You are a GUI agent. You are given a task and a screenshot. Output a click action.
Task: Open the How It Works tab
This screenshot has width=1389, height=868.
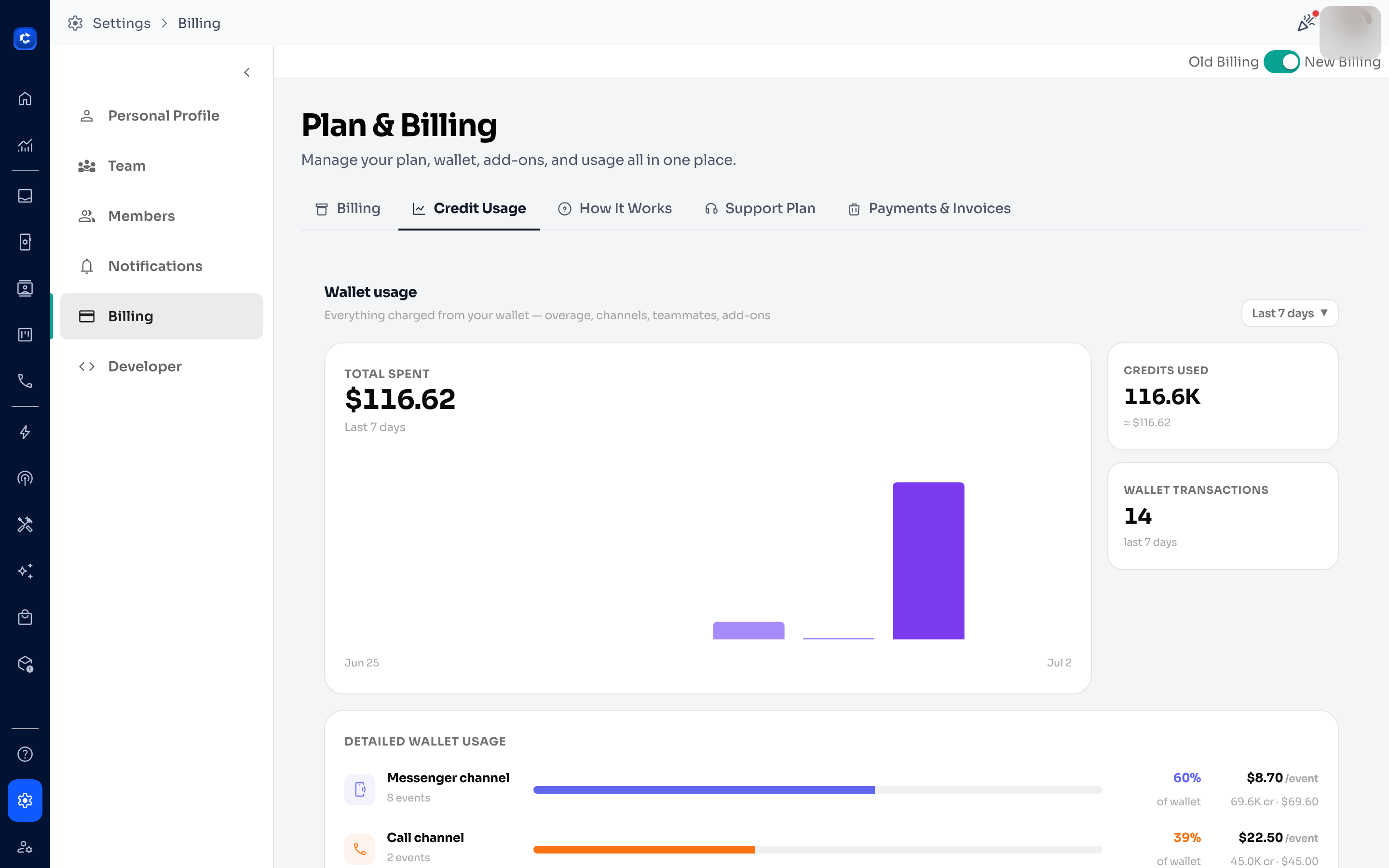(x=615, y=208)
